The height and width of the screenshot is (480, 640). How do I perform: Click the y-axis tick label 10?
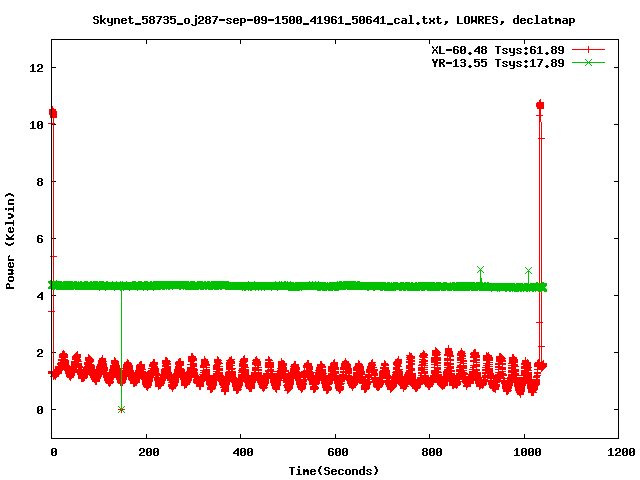[36, 125]
